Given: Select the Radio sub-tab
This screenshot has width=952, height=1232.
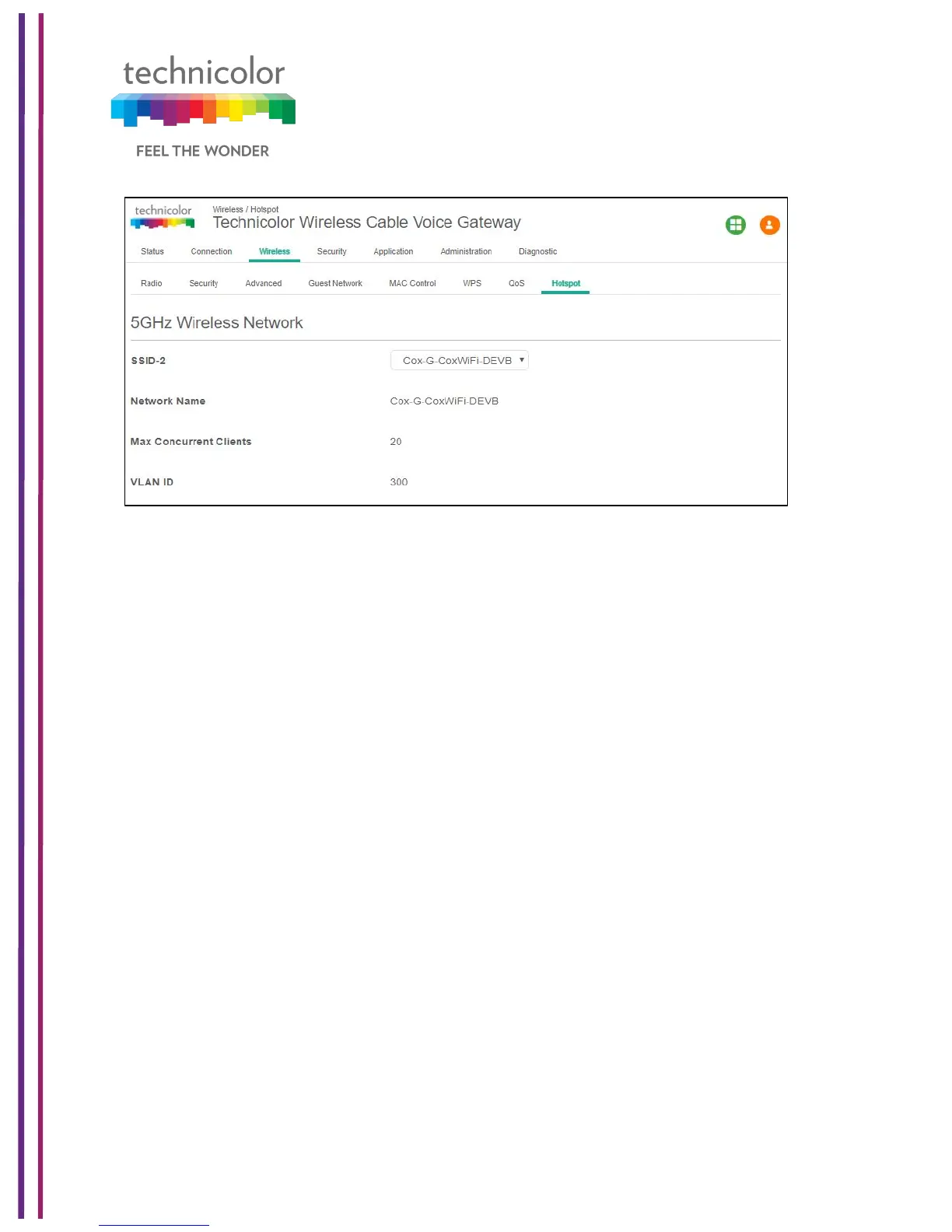Looking at the screenshot, I should tap(151, 283).
